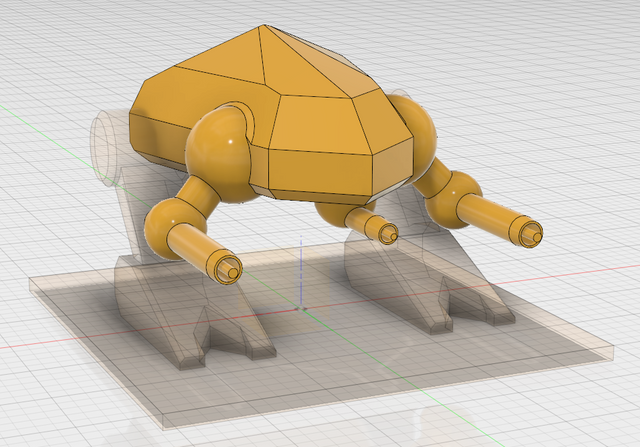Click the tip of the short middle cylinder
This screenshot has height=447, width=640.
tap(388, 234)
